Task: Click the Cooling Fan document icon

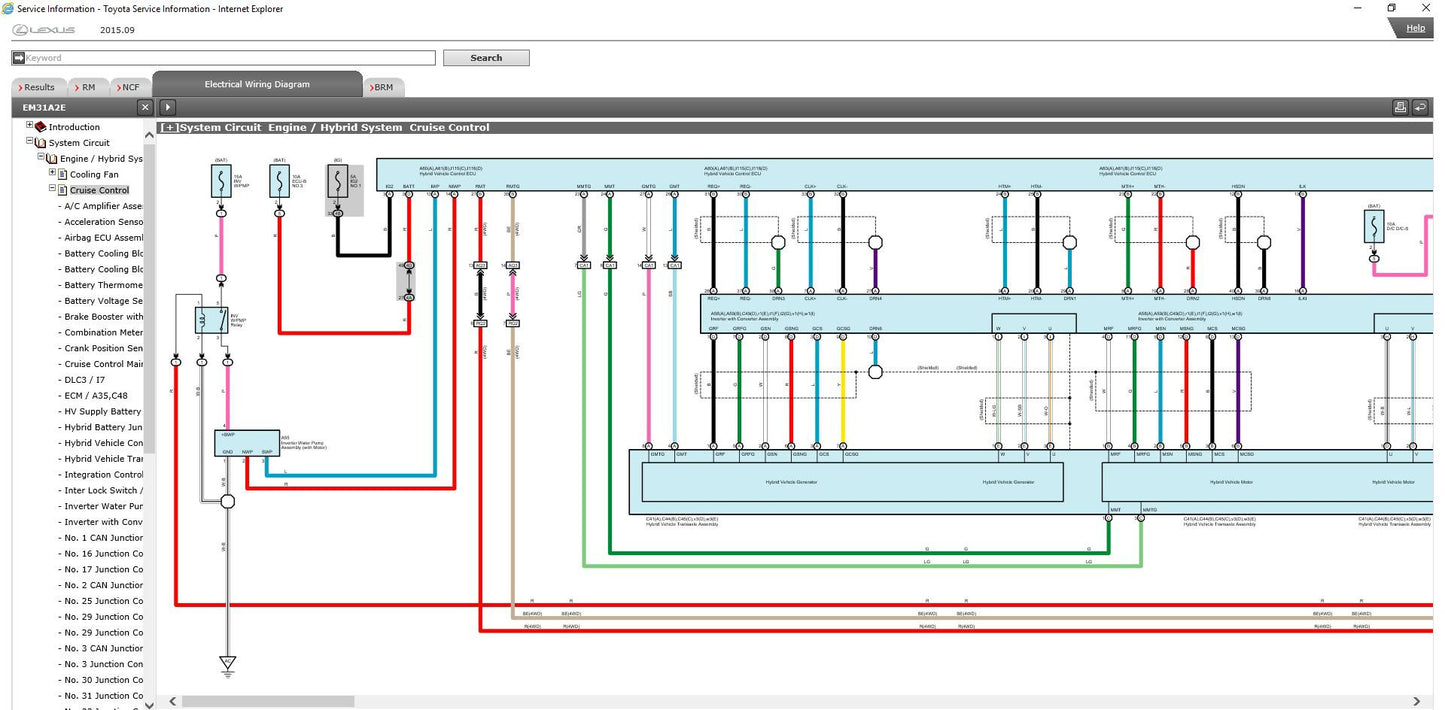Action: pos(62,174)
